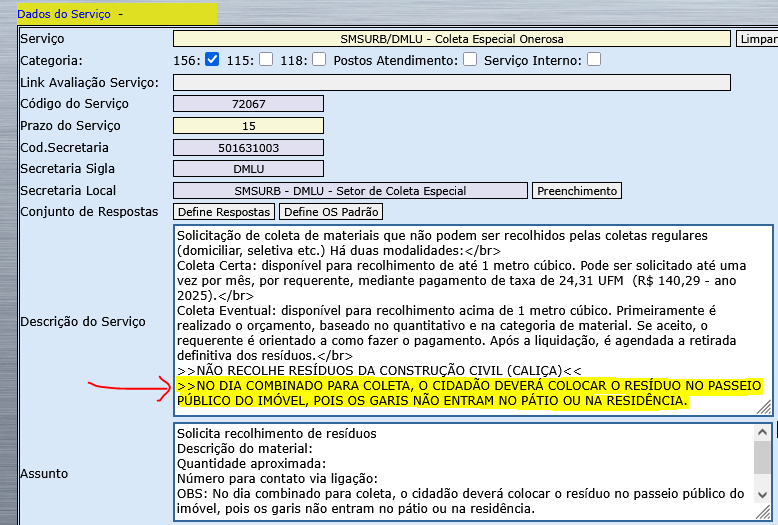Grab the Descrição text area resize handle
Screen dimensions: 778x525
coord(764,407)
